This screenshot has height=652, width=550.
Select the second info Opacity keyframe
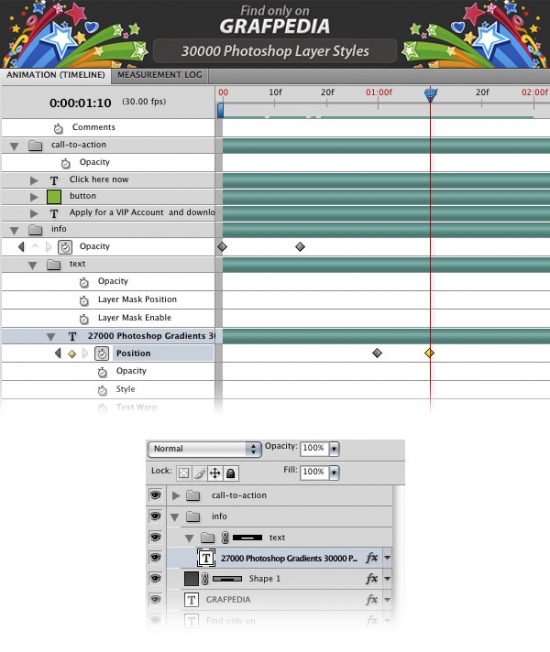(x=300, y=247)
